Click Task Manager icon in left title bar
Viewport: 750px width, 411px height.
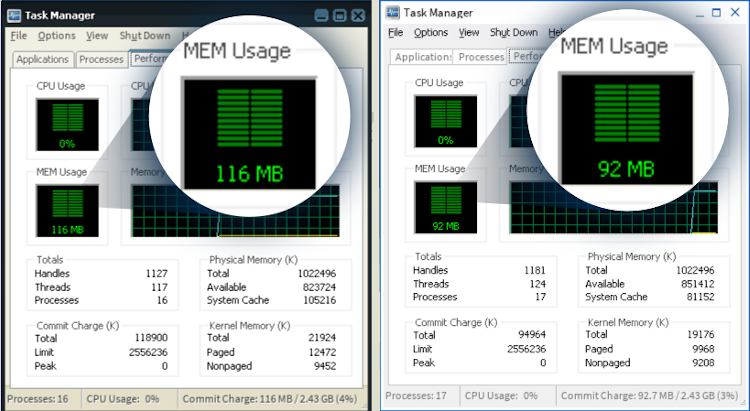pos(14,15)
